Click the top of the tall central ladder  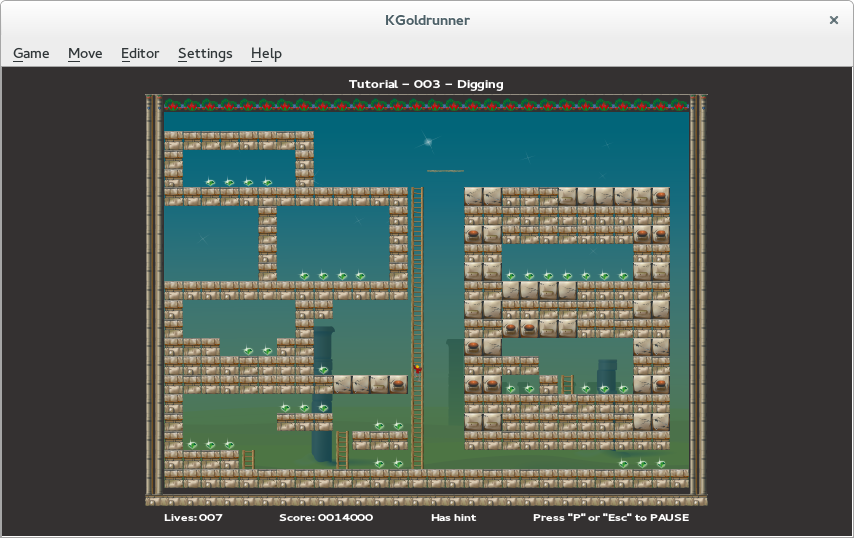tap(417, 192)
